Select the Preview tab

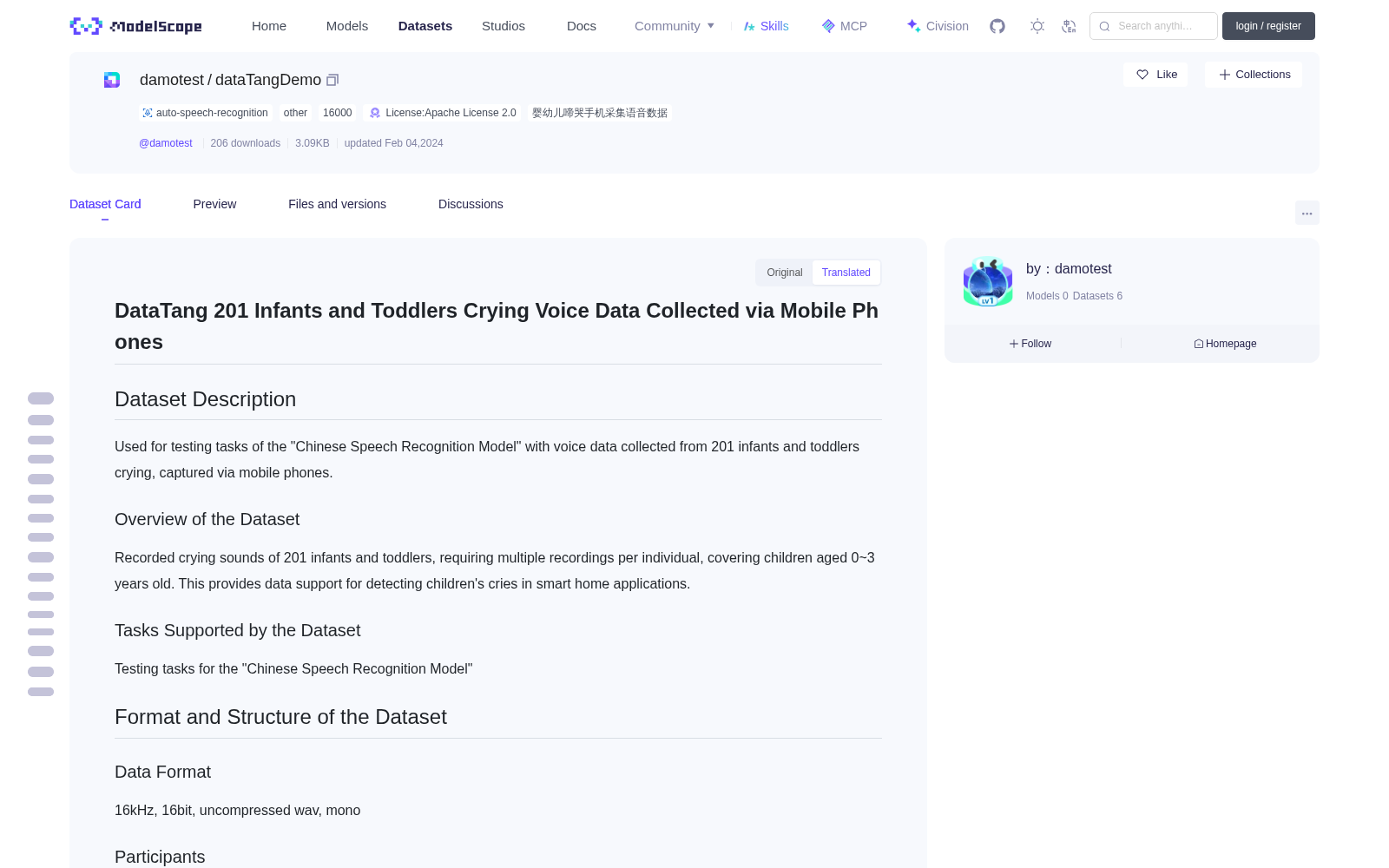[214, 204]
